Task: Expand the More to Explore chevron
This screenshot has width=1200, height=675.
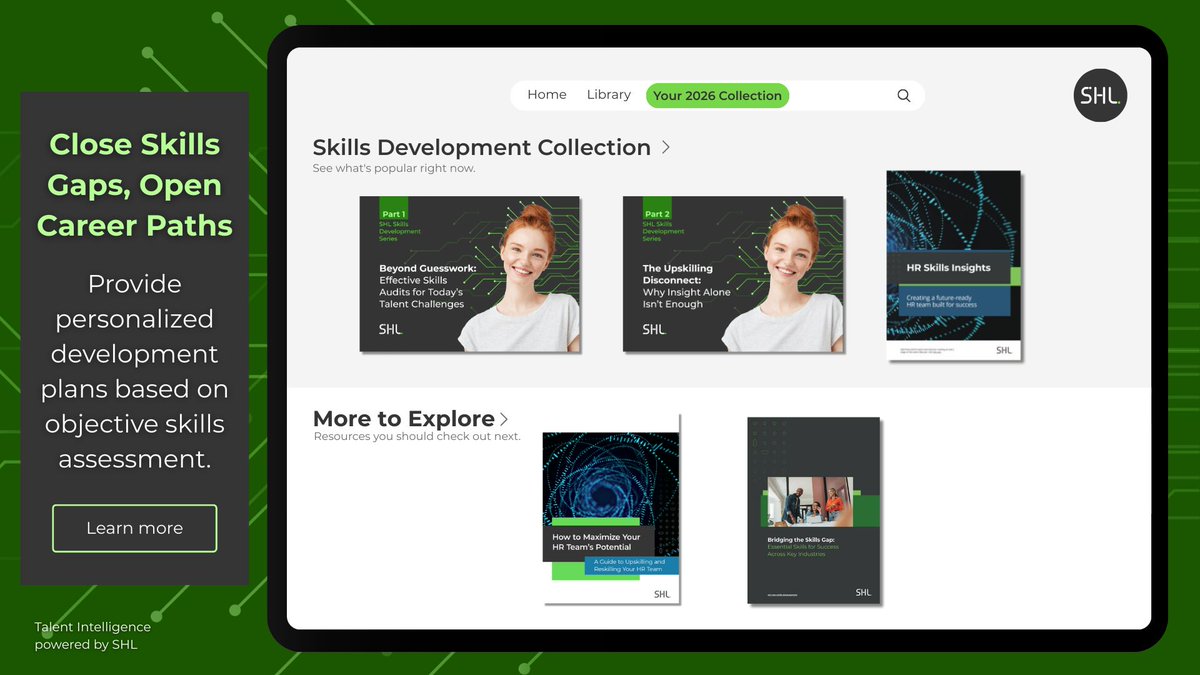Action: [x=504, y=419]
